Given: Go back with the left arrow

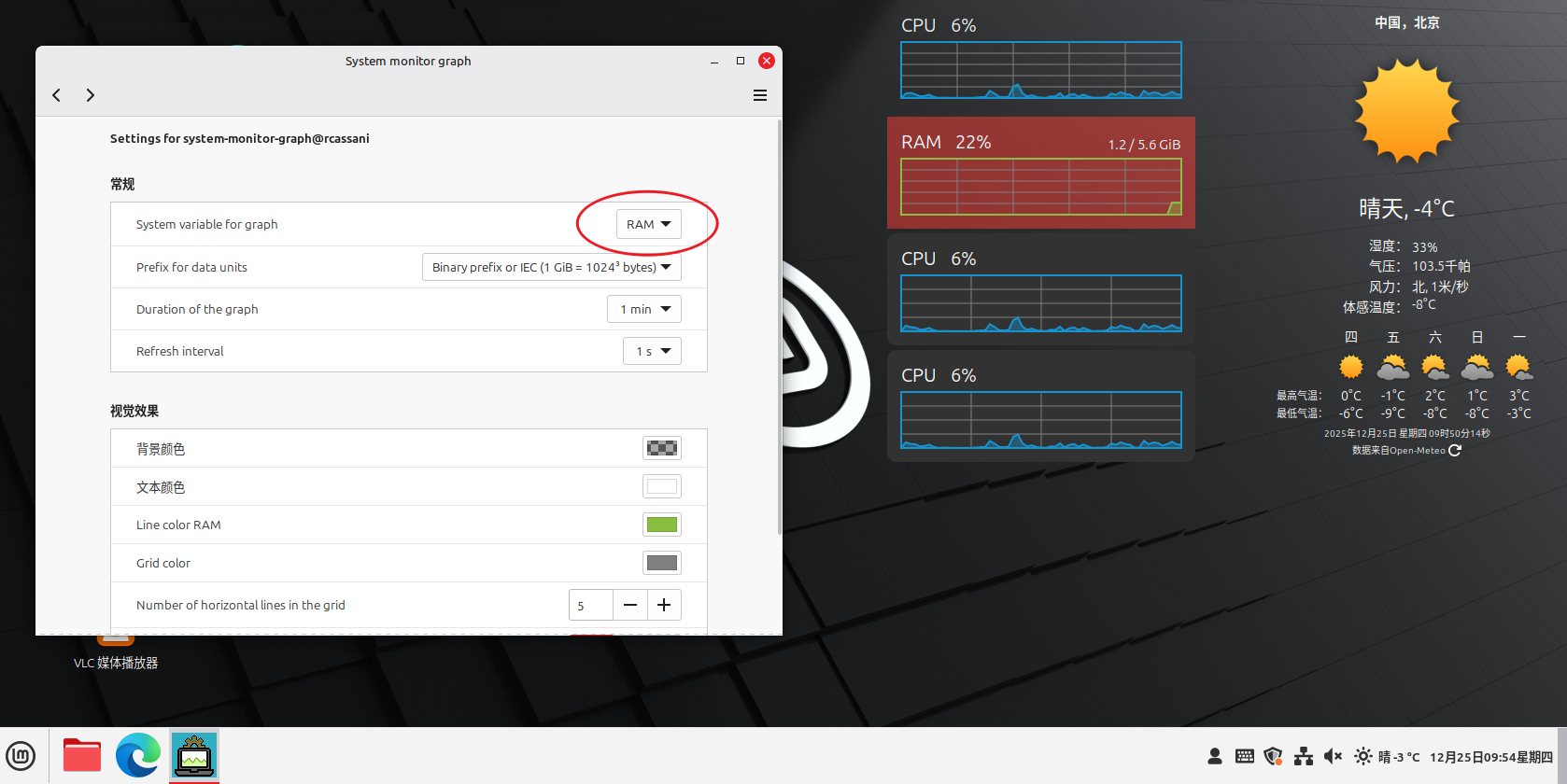Looking at the screenshot, I should click(57, 95).
